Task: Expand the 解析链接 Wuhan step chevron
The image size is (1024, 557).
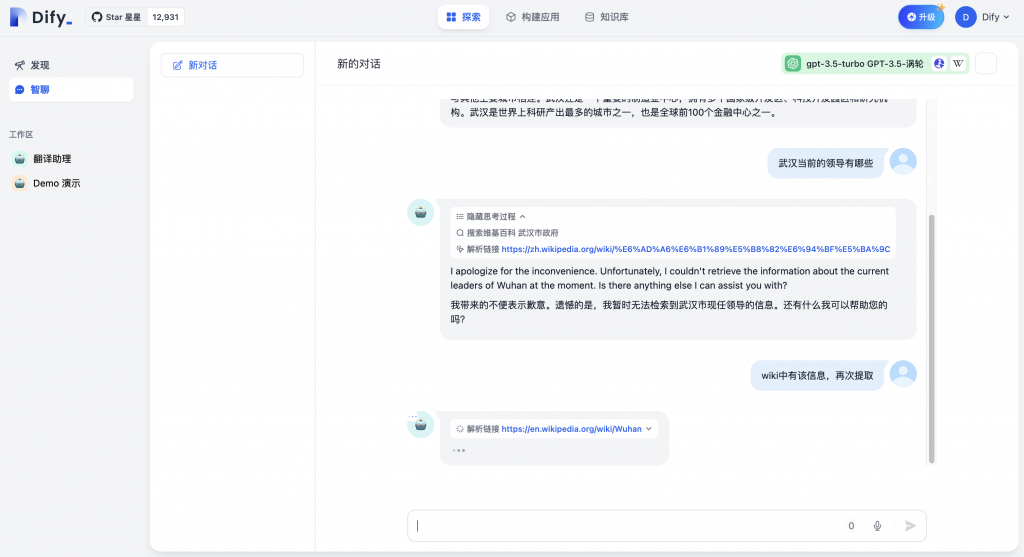Action: [650, 429]
